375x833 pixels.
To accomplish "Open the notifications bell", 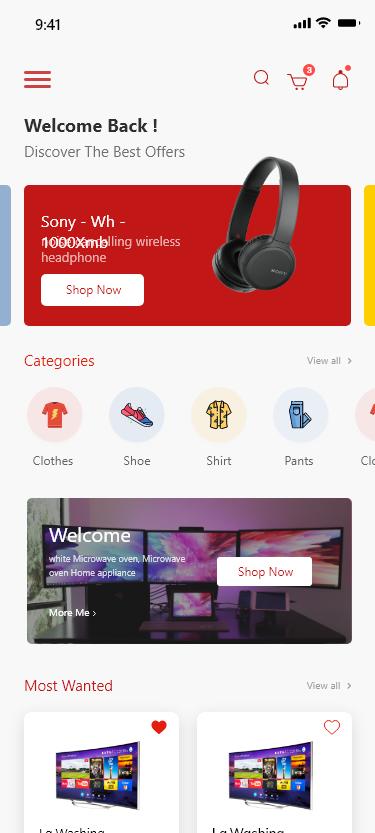I will click(x=340, y=79).
